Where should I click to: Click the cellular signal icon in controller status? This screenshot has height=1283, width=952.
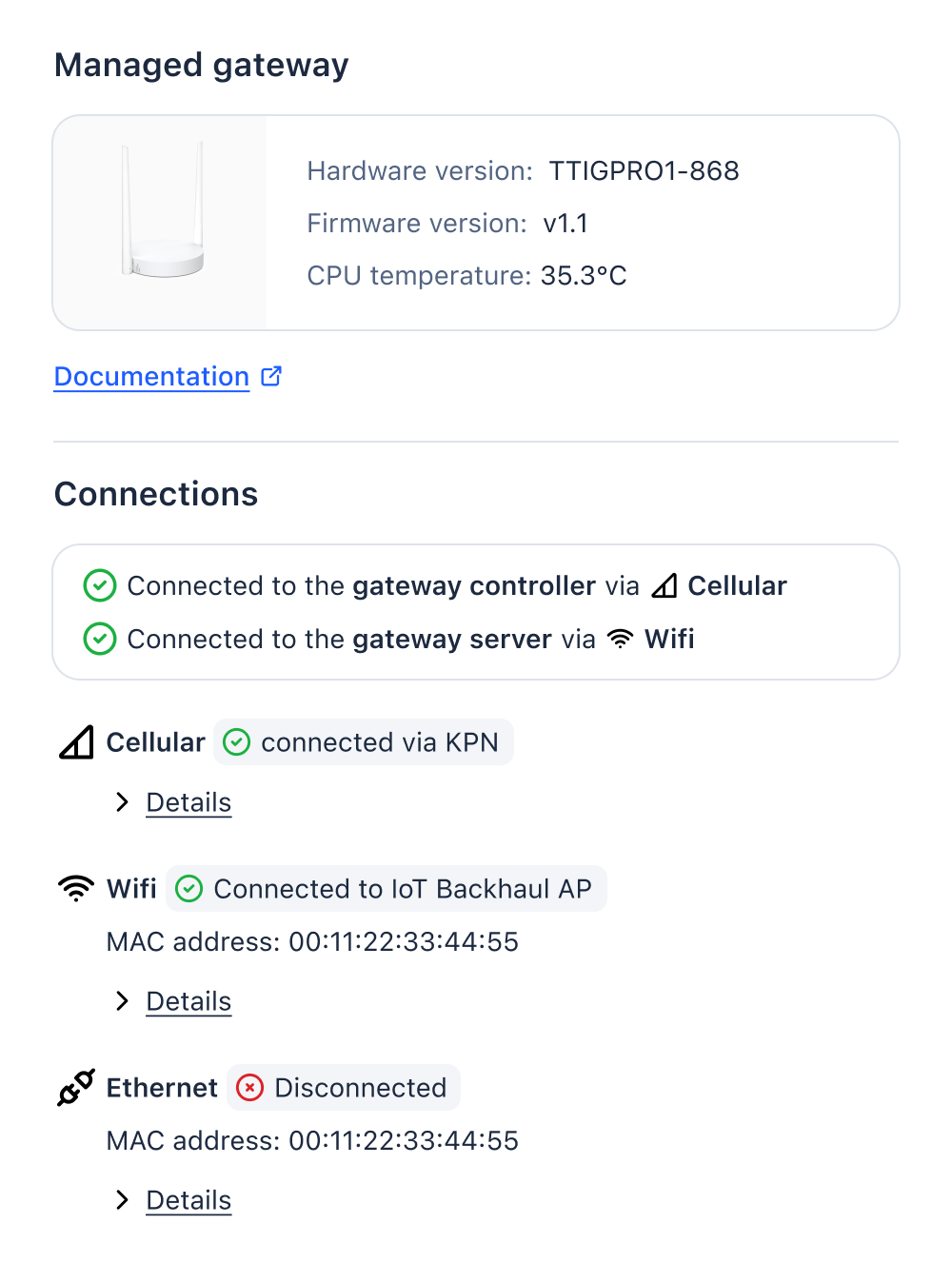(664, 586)
